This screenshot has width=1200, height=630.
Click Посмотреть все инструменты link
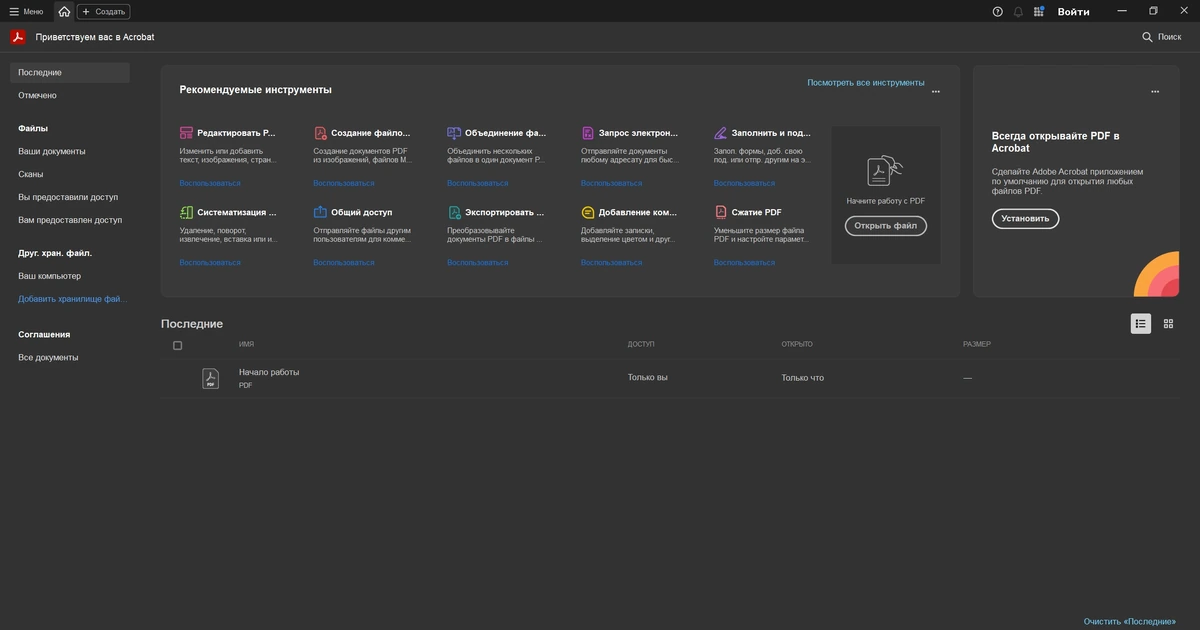click(x=866, y=83)
